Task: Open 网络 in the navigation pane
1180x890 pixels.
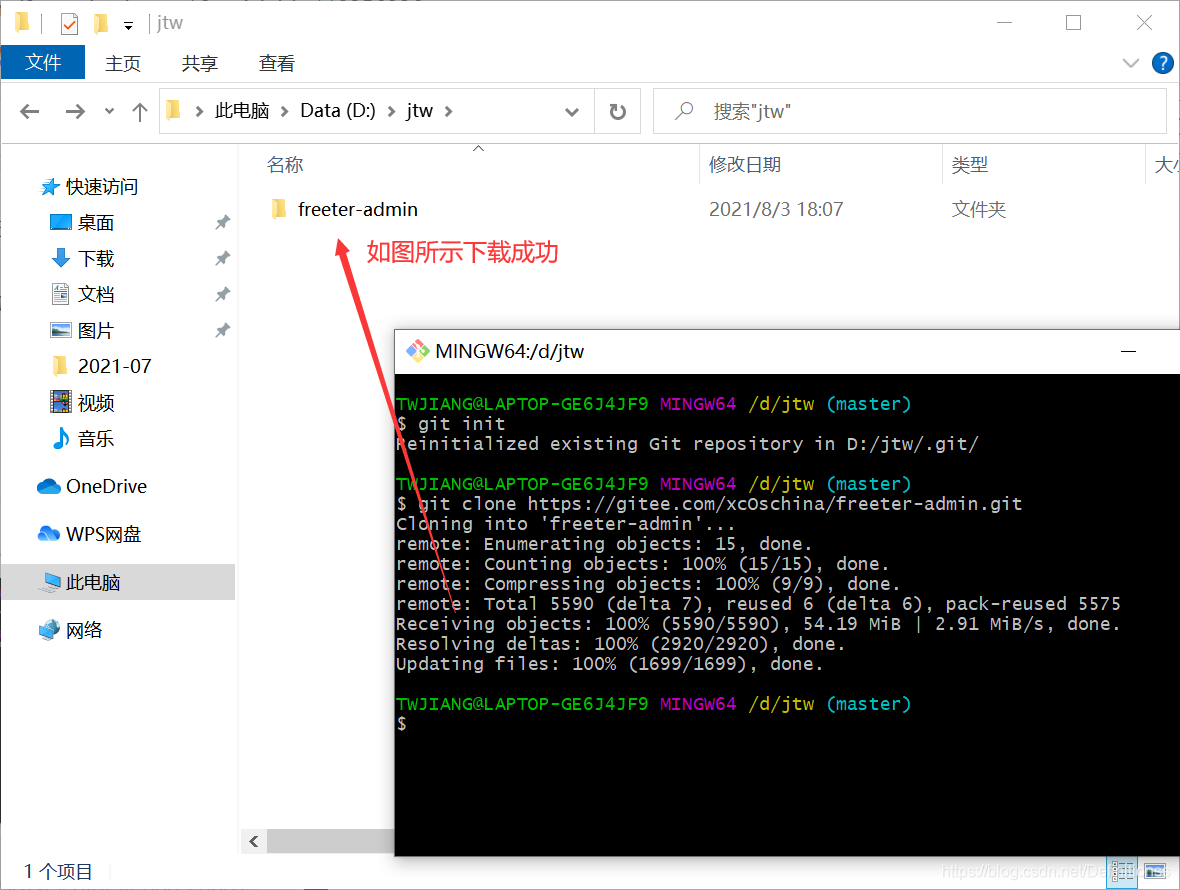Action: [x=84, y=630]
